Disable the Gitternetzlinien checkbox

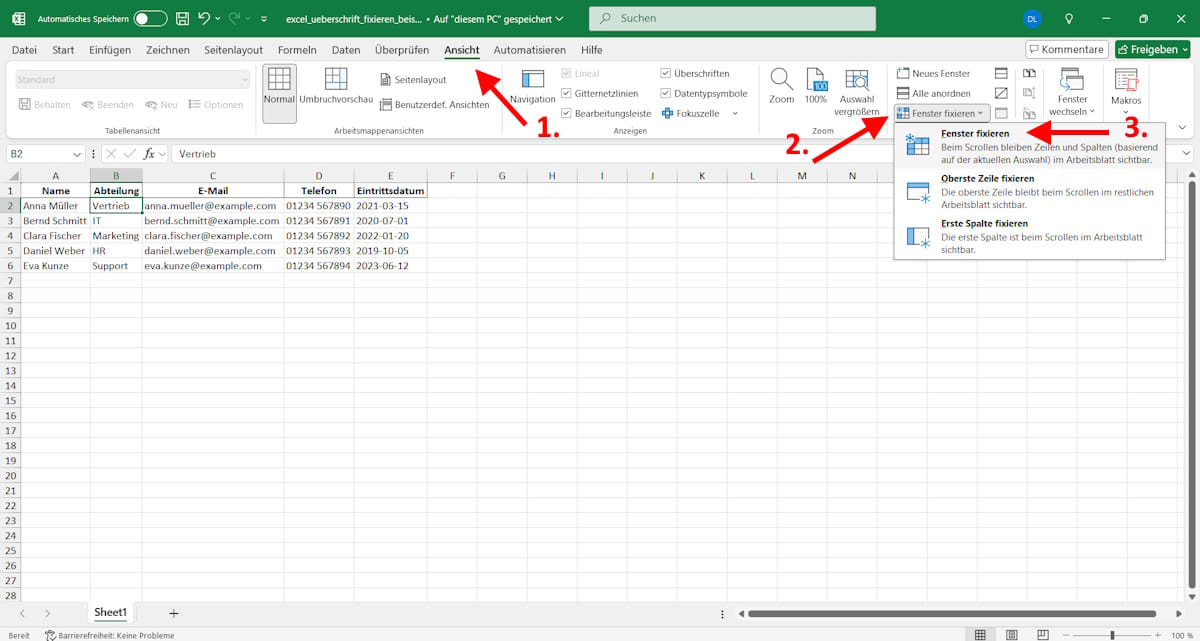(565, 93)
